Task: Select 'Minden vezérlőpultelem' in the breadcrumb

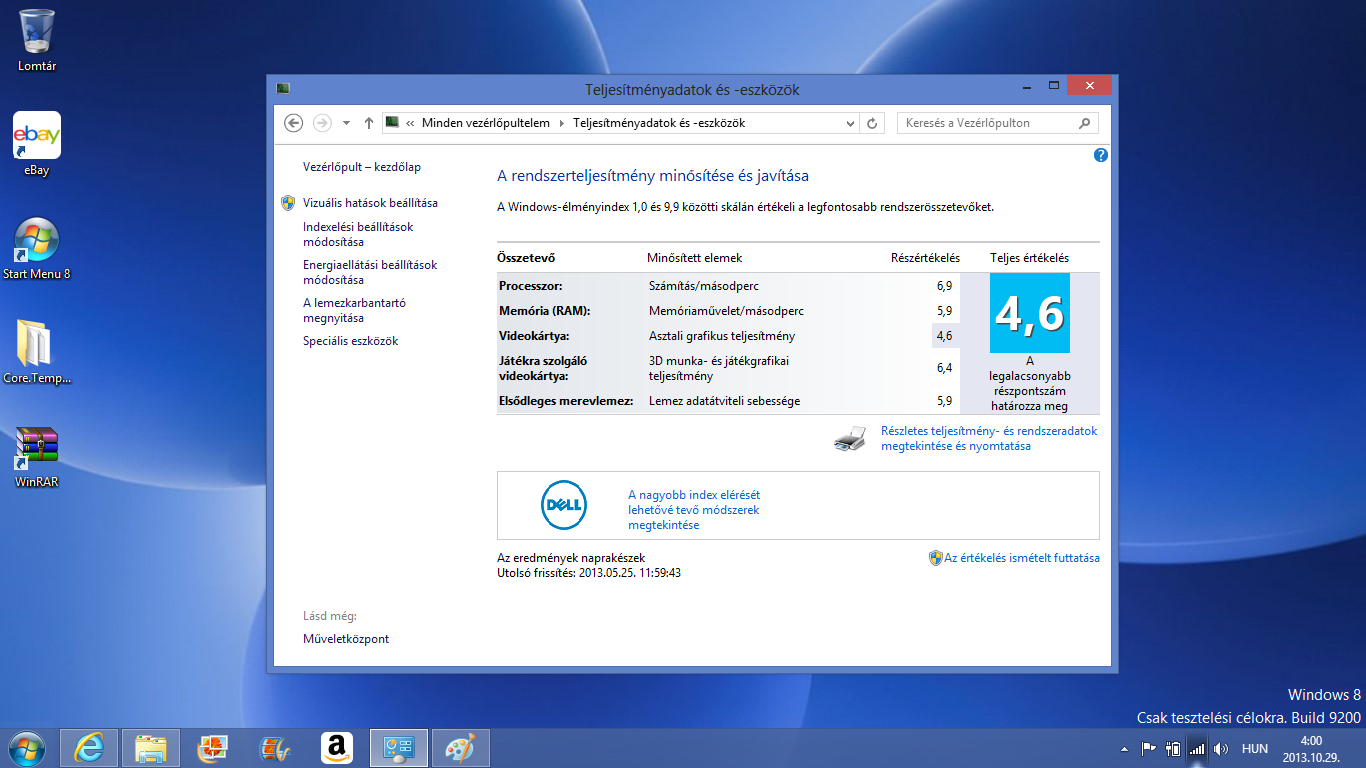Action: point(486,123)
